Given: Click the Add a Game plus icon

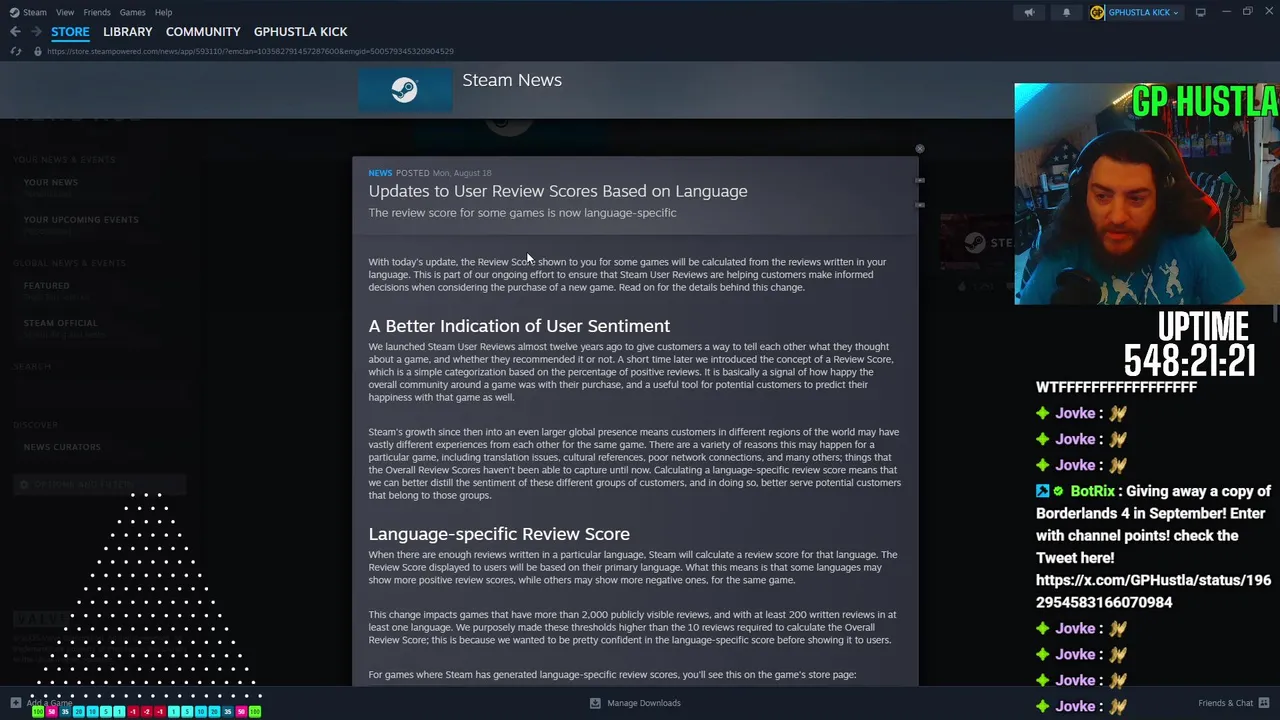Looking at the screenshot, I should point(15,703).
